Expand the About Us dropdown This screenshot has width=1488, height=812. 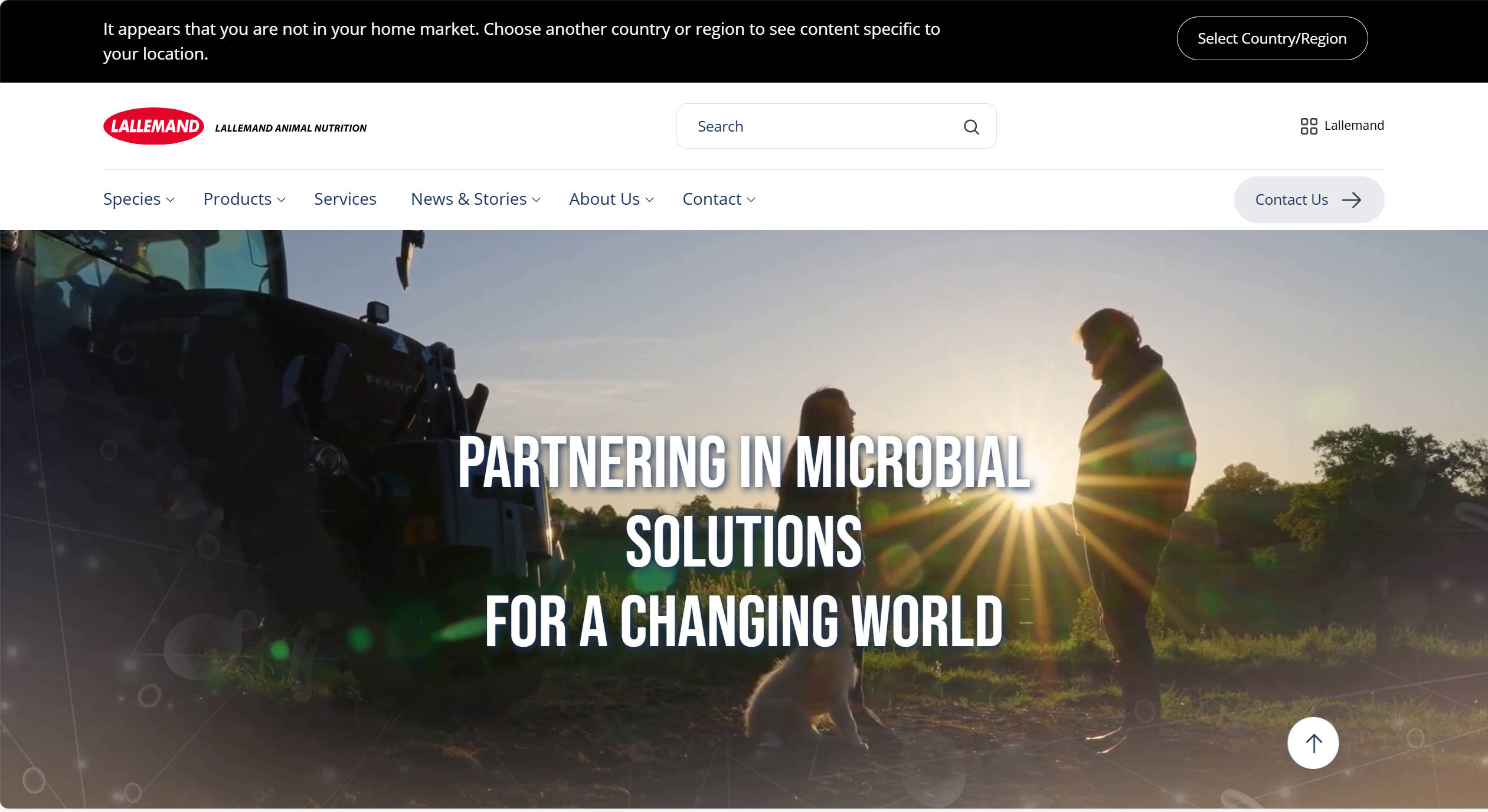tap(650, 200)
